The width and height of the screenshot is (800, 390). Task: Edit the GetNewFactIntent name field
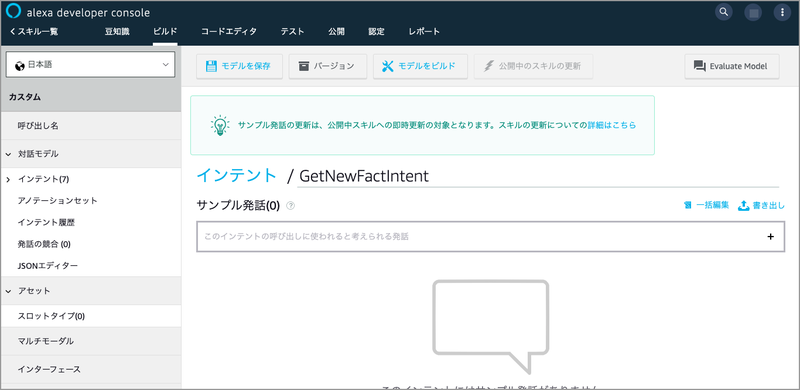coord(538,176)
